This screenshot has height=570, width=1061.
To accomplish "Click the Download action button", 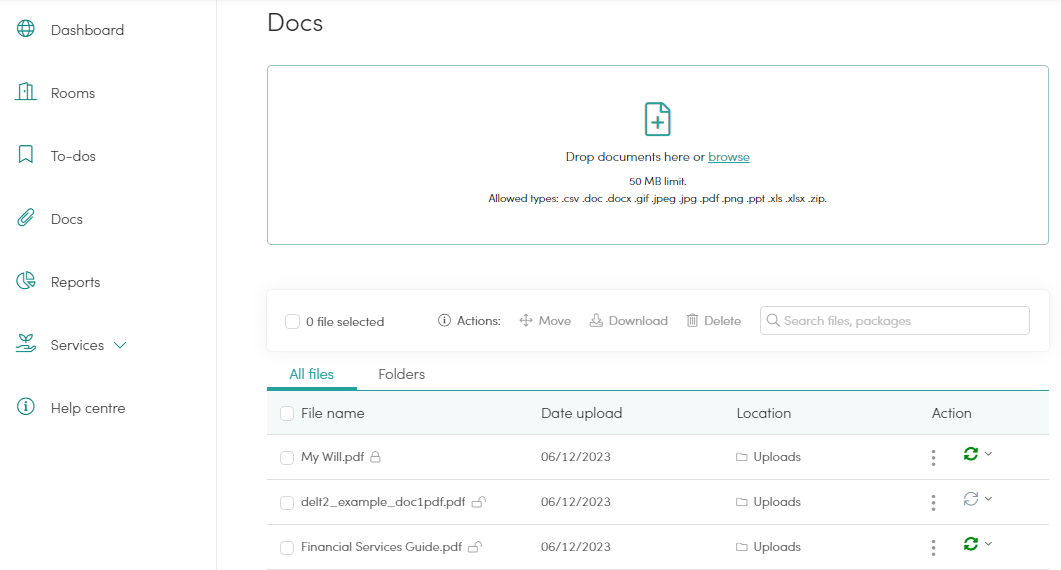I will click(x=629, y=321).
